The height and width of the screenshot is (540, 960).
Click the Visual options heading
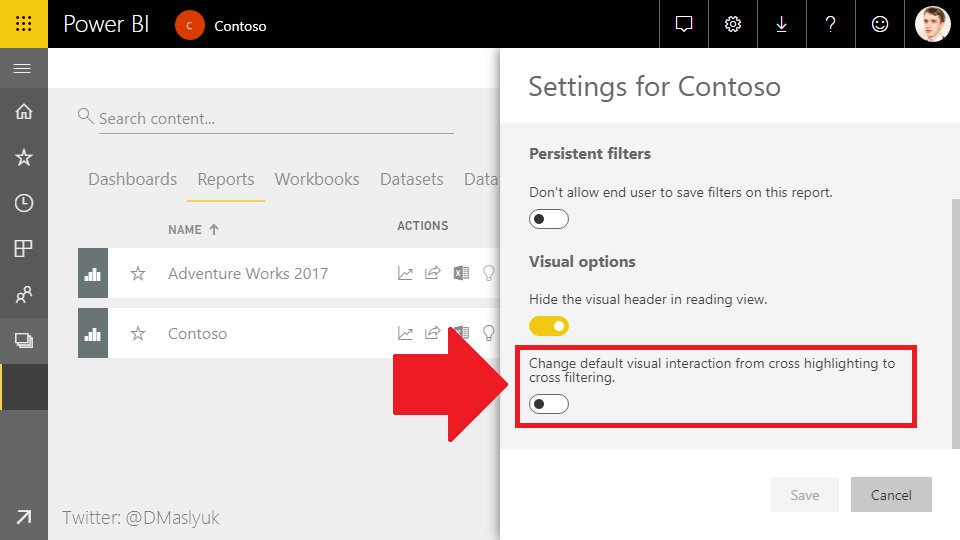tap(582, 261)
